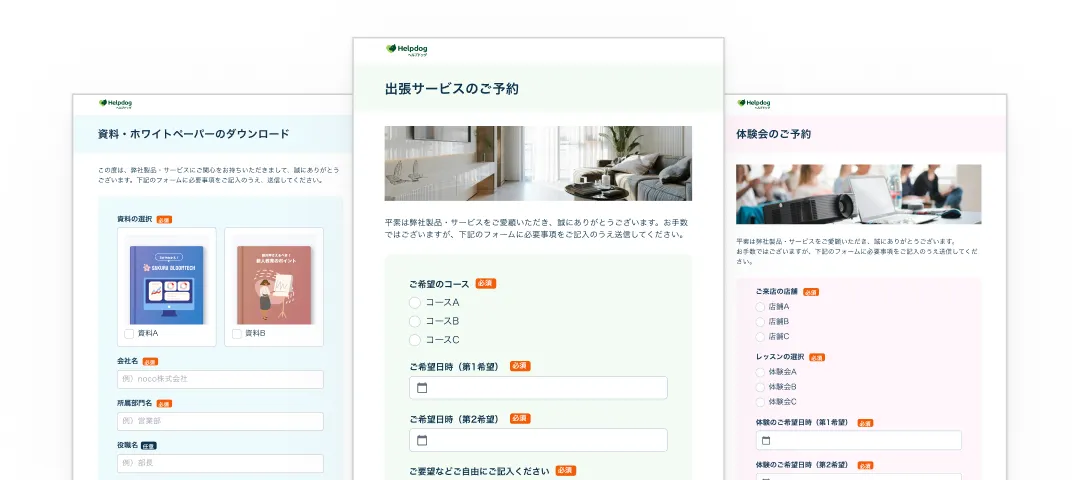Image resolution: width=1080 pixels, height=480 pixels.
Task: Click the ご要望などご自由にご記入ください label
Action: tap(479, 471)
